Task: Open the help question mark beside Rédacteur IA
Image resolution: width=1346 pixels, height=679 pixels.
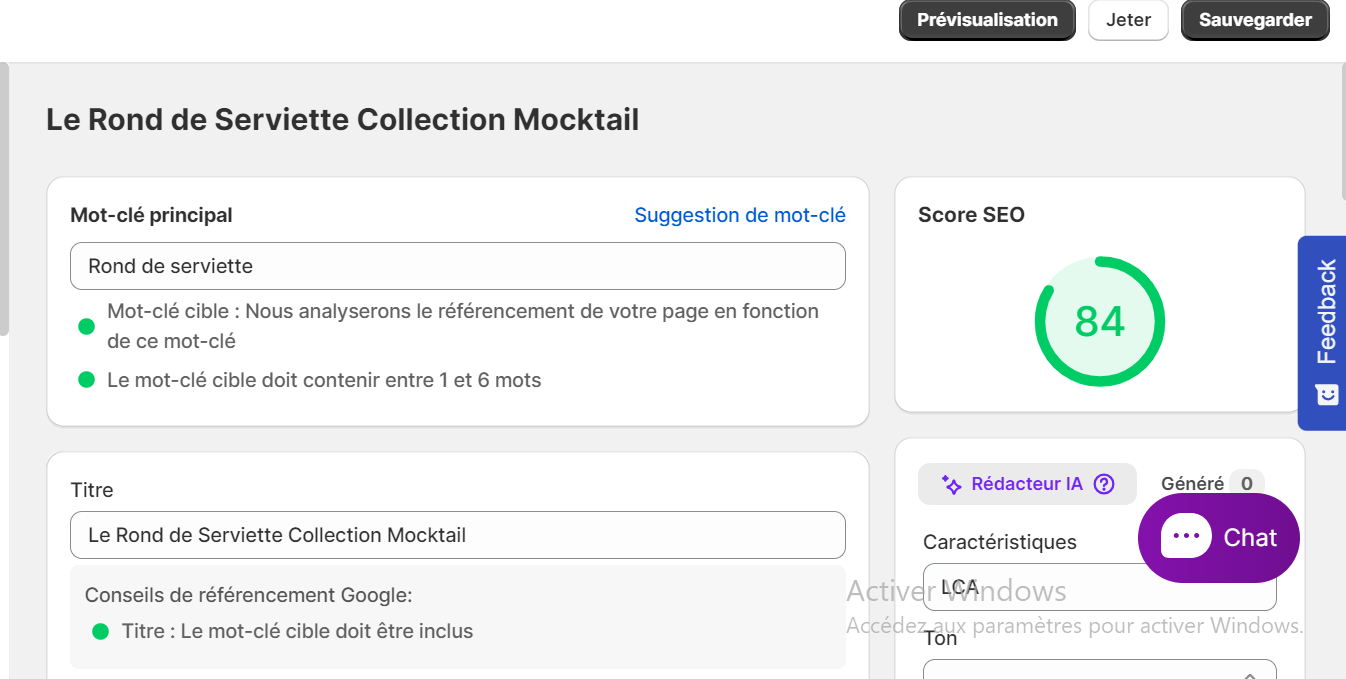Action: coord(1104,484)
